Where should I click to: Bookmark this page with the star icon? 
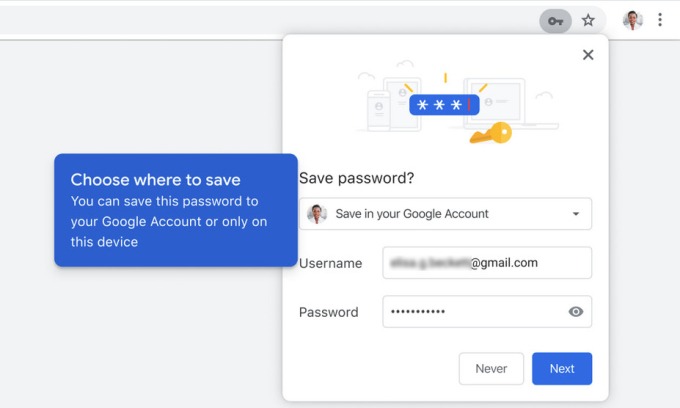[588, 20]
